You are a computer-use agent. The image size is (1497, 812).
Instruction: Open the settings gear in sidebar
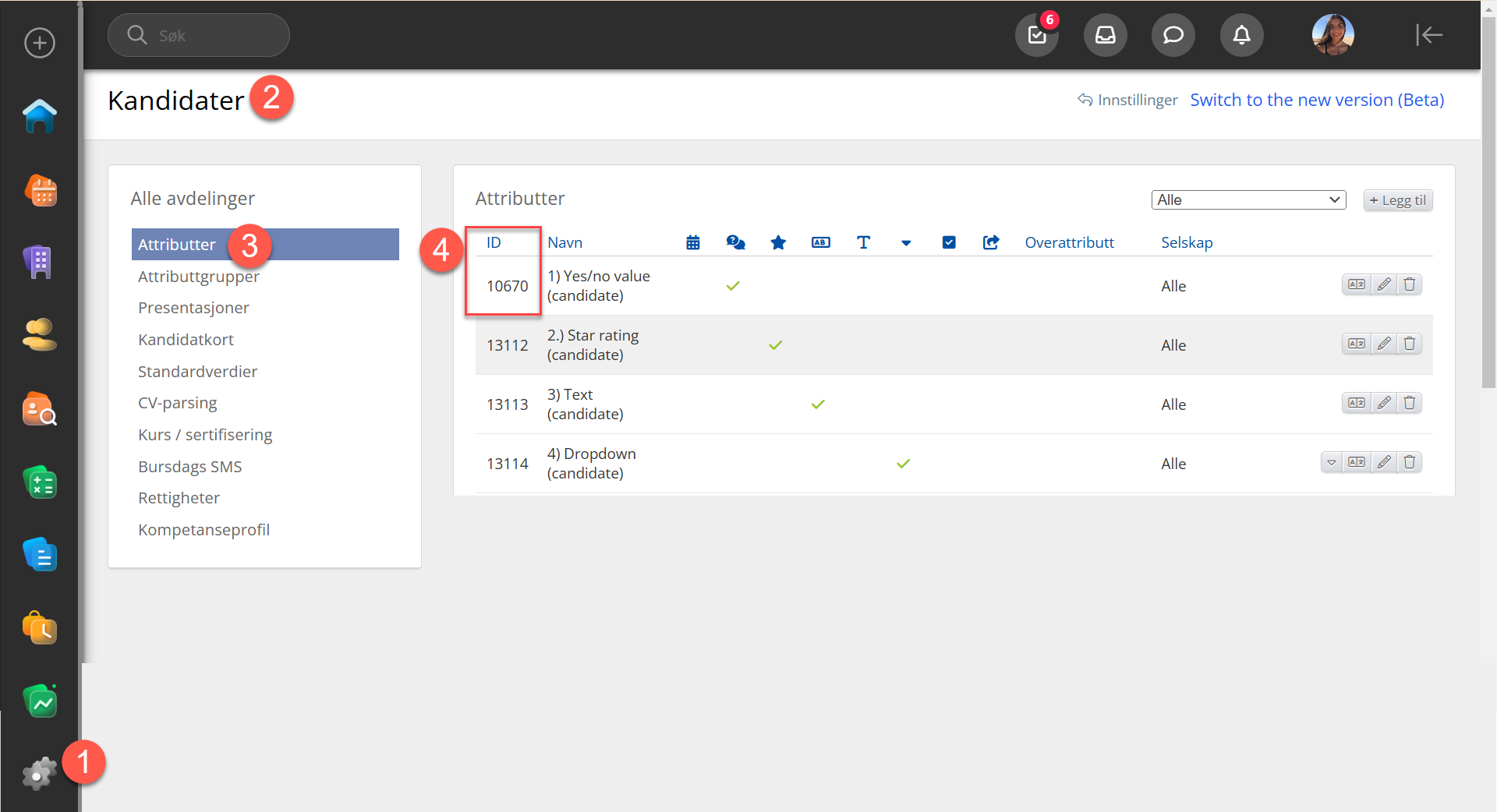39,773
